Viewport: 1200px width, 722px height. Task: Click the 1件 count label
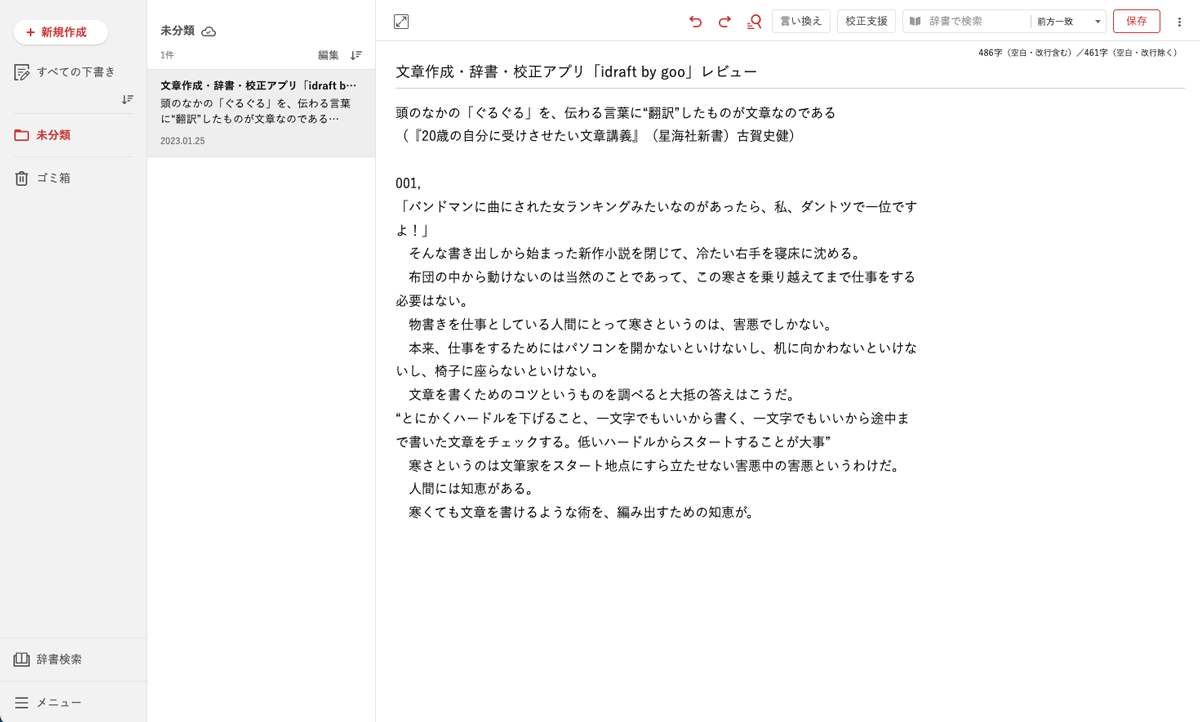(167, 55)
